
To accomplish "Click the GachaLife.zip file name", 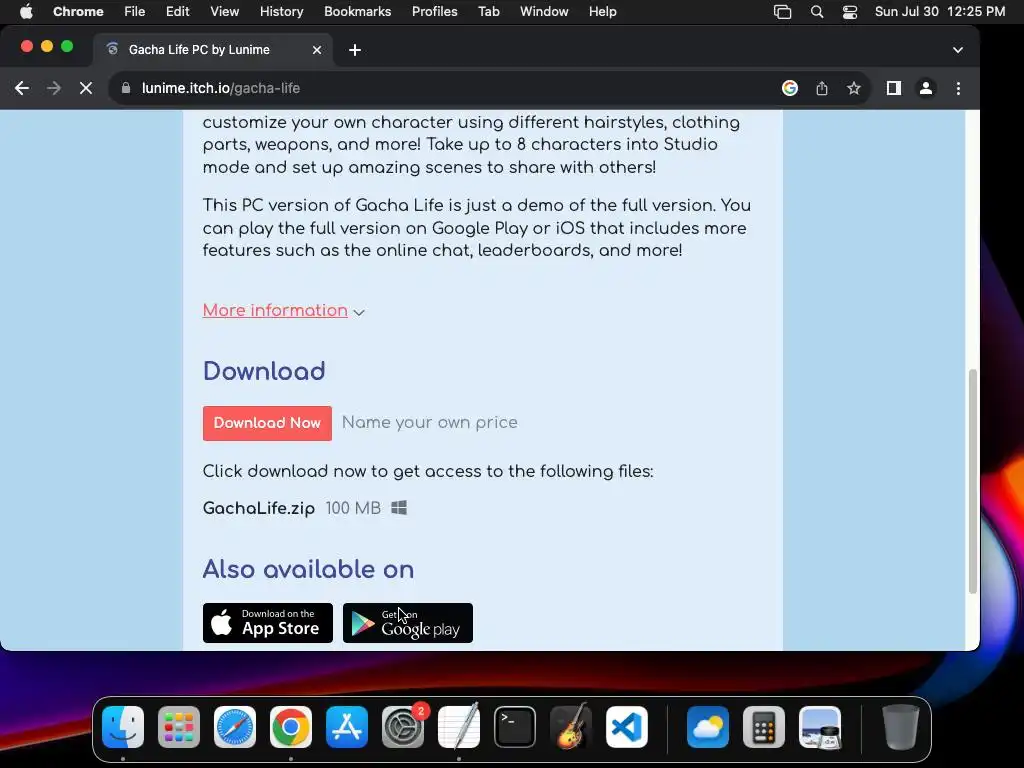I will pyautogui.click(x=259, y=508).
